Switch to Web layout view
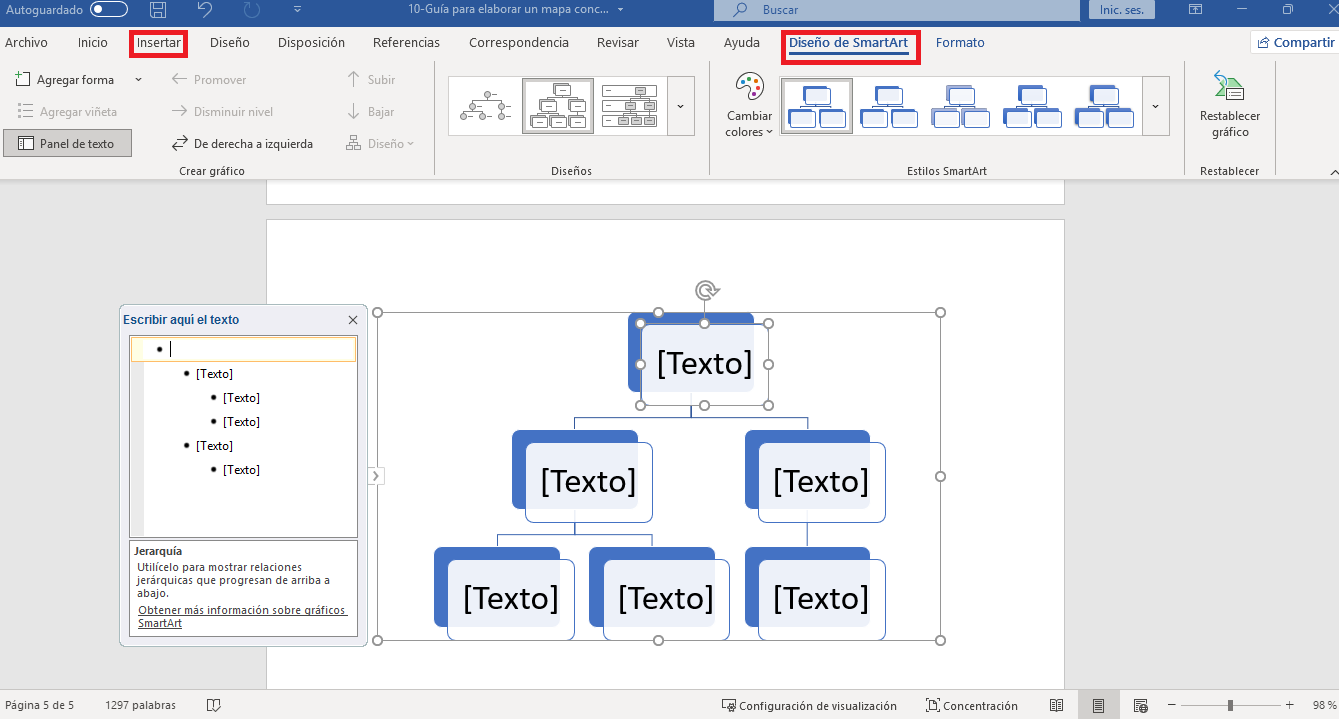 (x=1141, y=705)
